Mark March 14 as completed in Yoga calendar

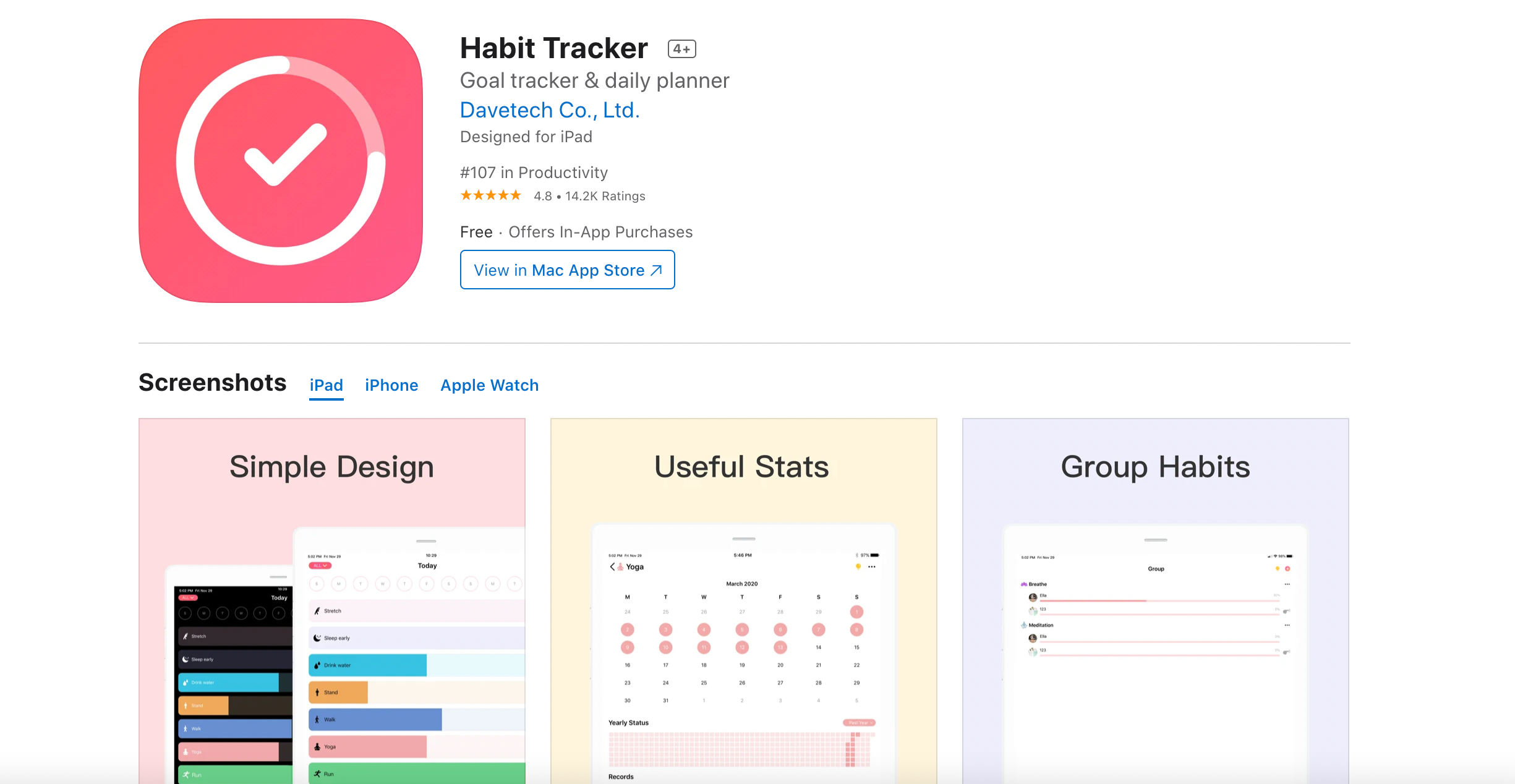[819, 647]
